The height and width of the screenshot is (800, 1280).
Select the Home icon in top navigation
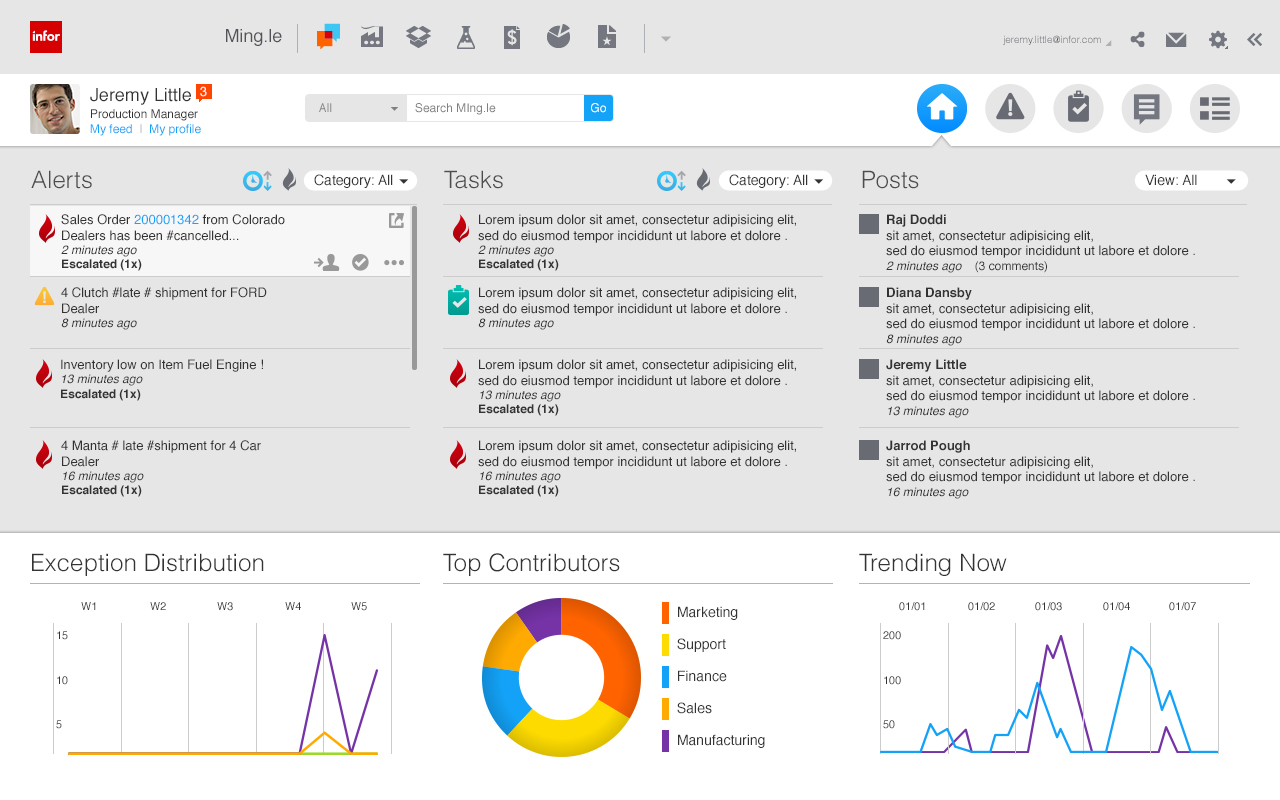[x=941, y=108]
